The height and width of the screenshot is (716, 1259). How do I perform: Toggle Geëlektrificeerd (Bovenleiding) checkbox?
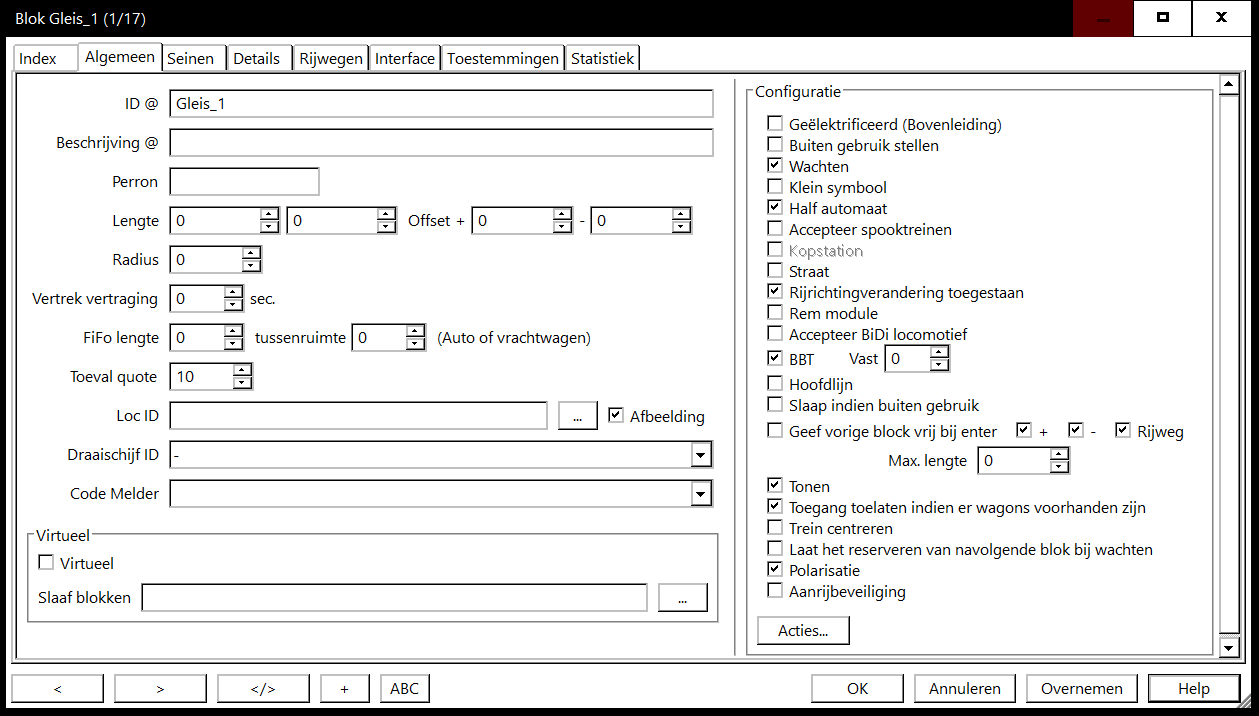(x=775, y=124)
